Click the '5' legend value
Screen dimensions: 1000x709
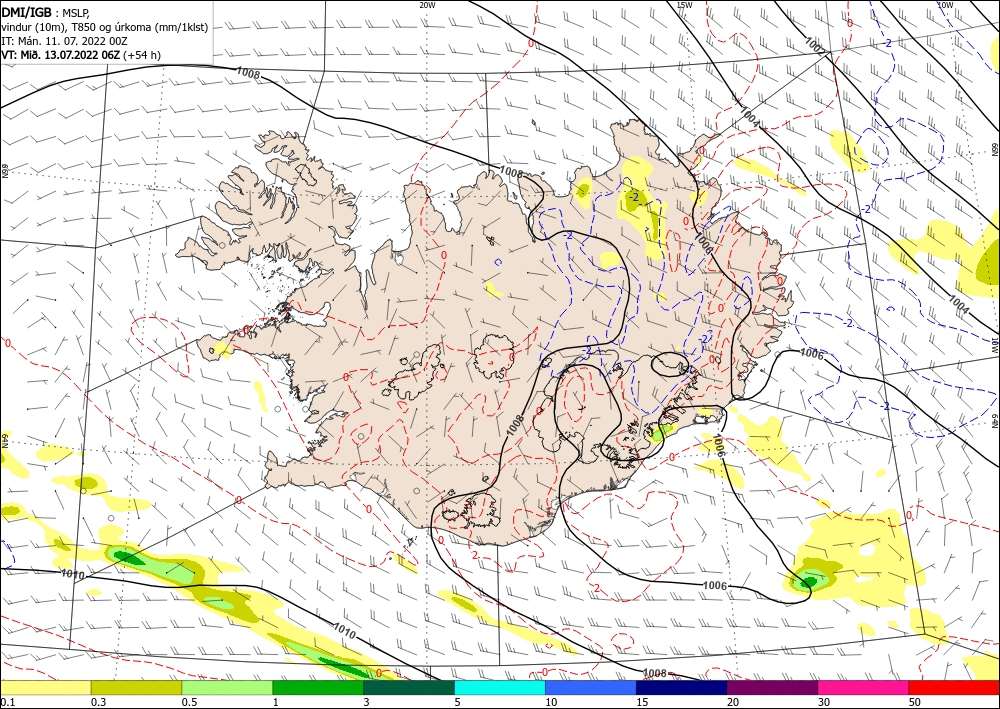tap(458, 702)
